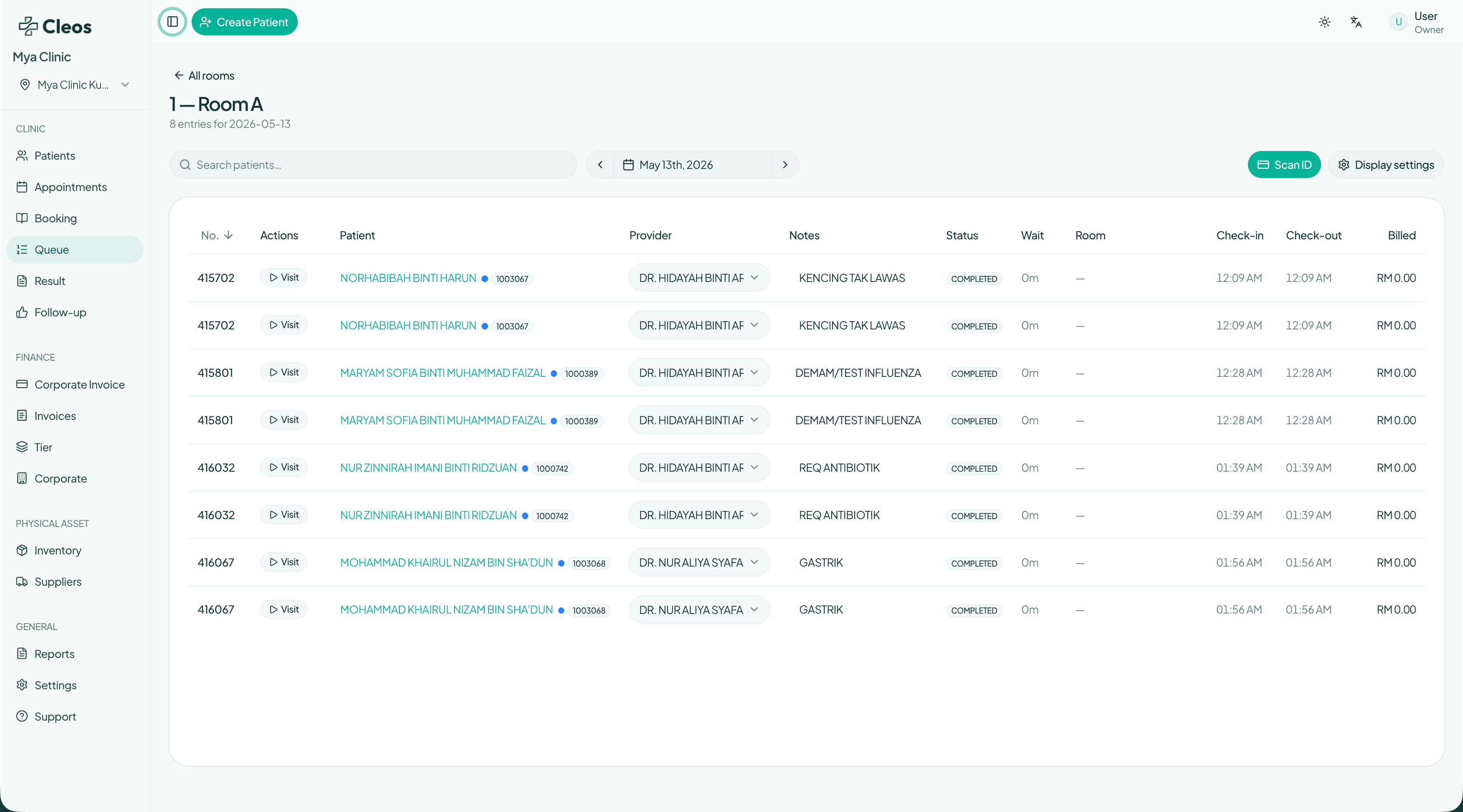
Task: Click the Cleos logo
Action: (55, 26)
